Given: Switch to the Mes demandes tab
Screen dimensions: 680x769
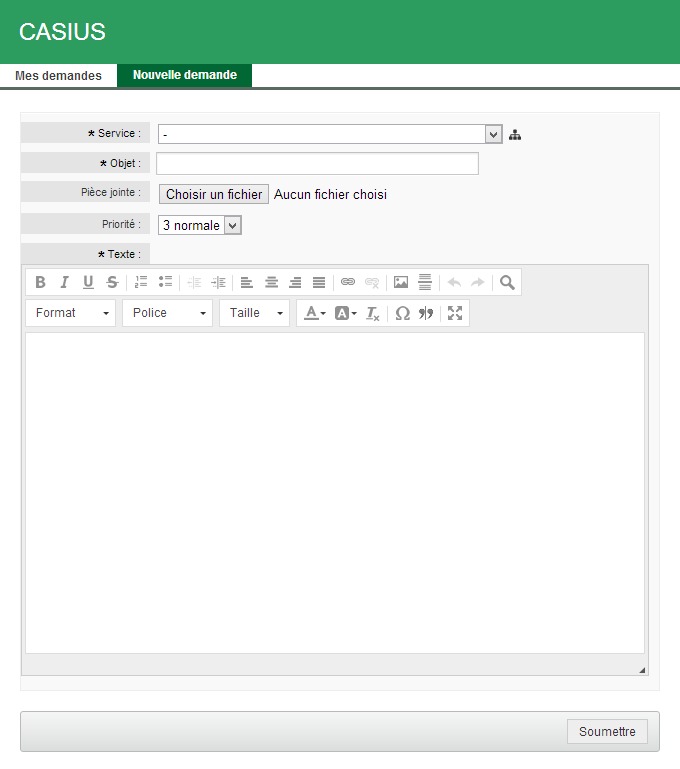Looking at the screenshot, I should click(x=58, y=76).
